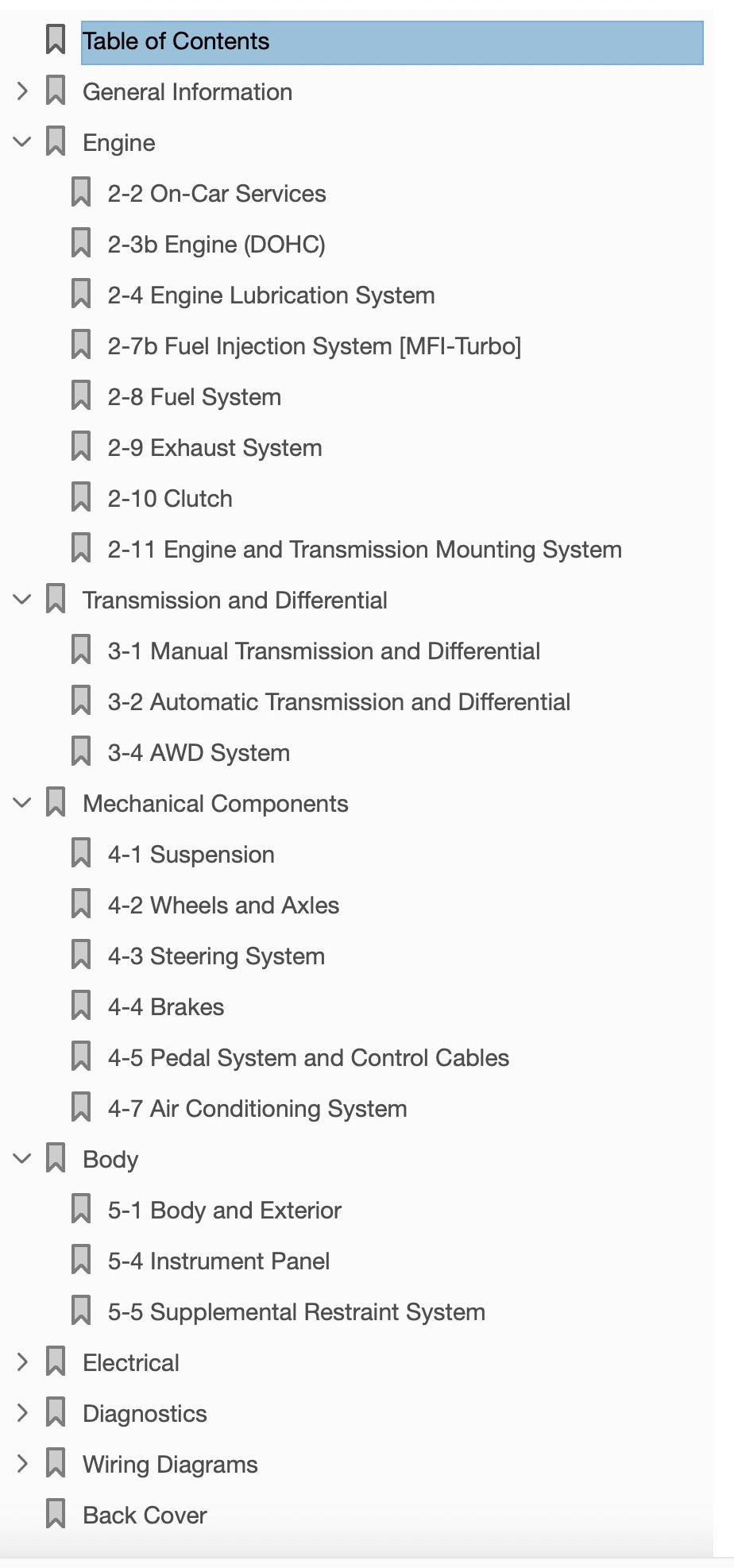Click bookmark icon next to 2-10 Clutch
The width and height of the screenshot is (734, 1568).
click(81, 497)
